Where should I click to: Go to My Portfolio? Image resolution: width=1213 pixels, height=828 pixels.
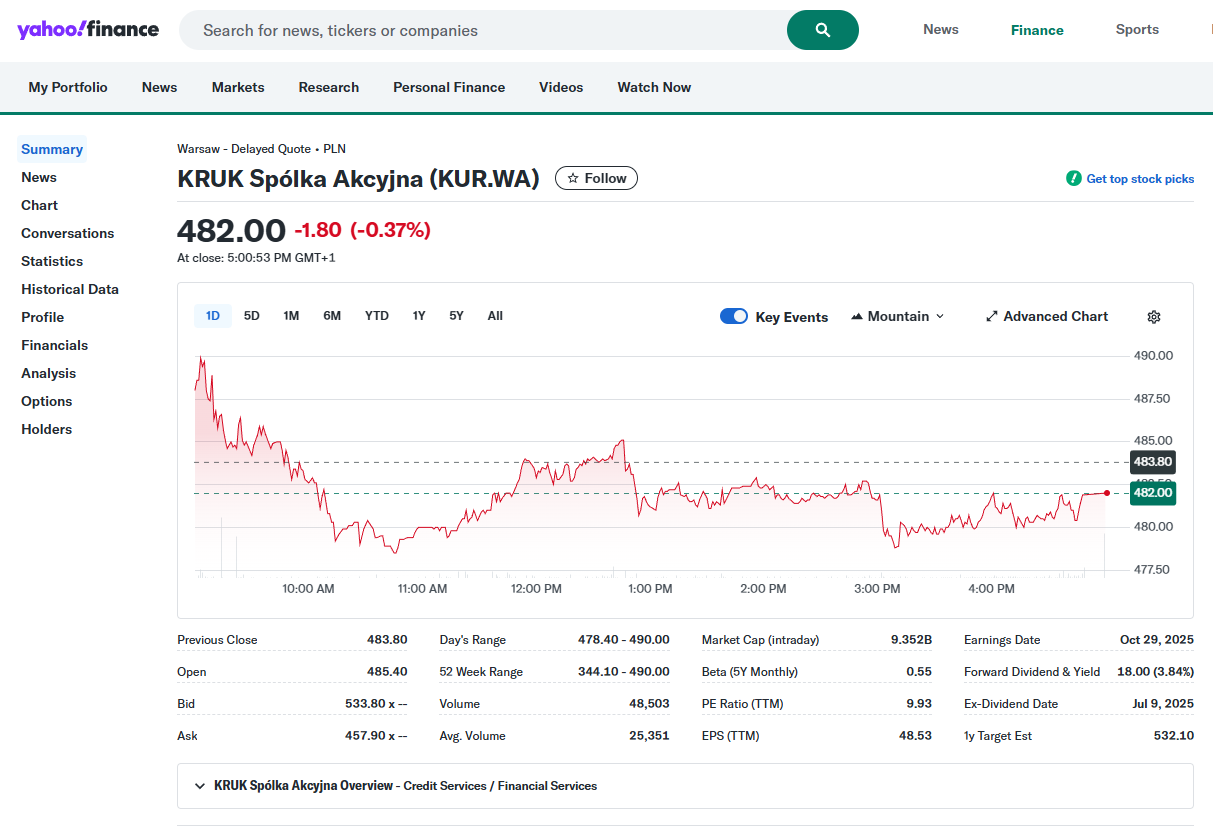coord(68,87)
